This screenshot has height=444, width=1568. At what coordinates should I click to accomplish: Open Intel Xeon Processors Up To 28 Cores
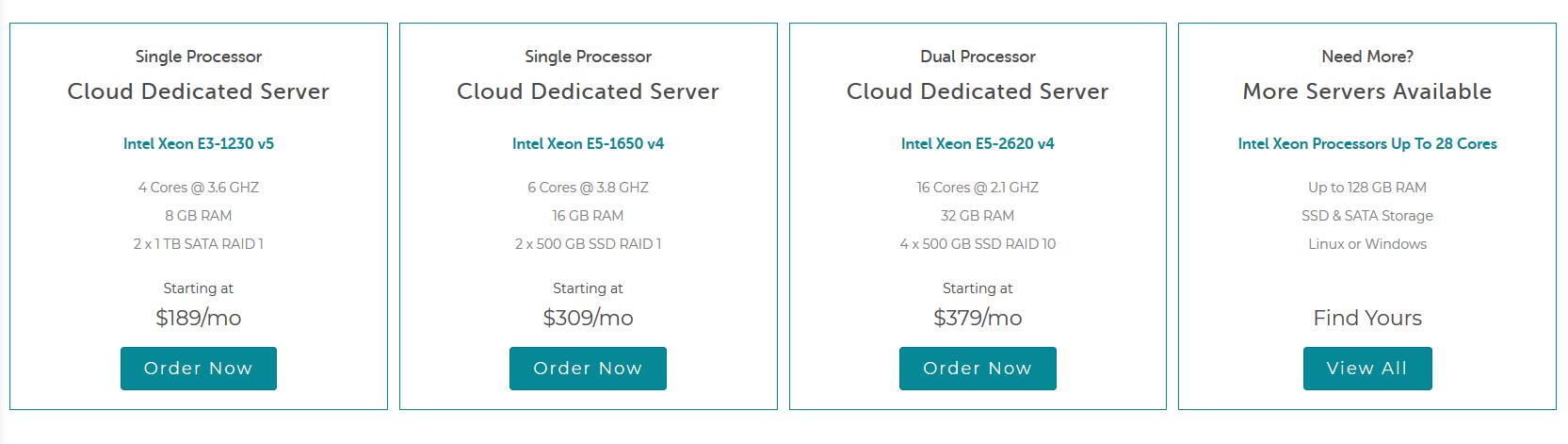click(x=1367, y=144)
